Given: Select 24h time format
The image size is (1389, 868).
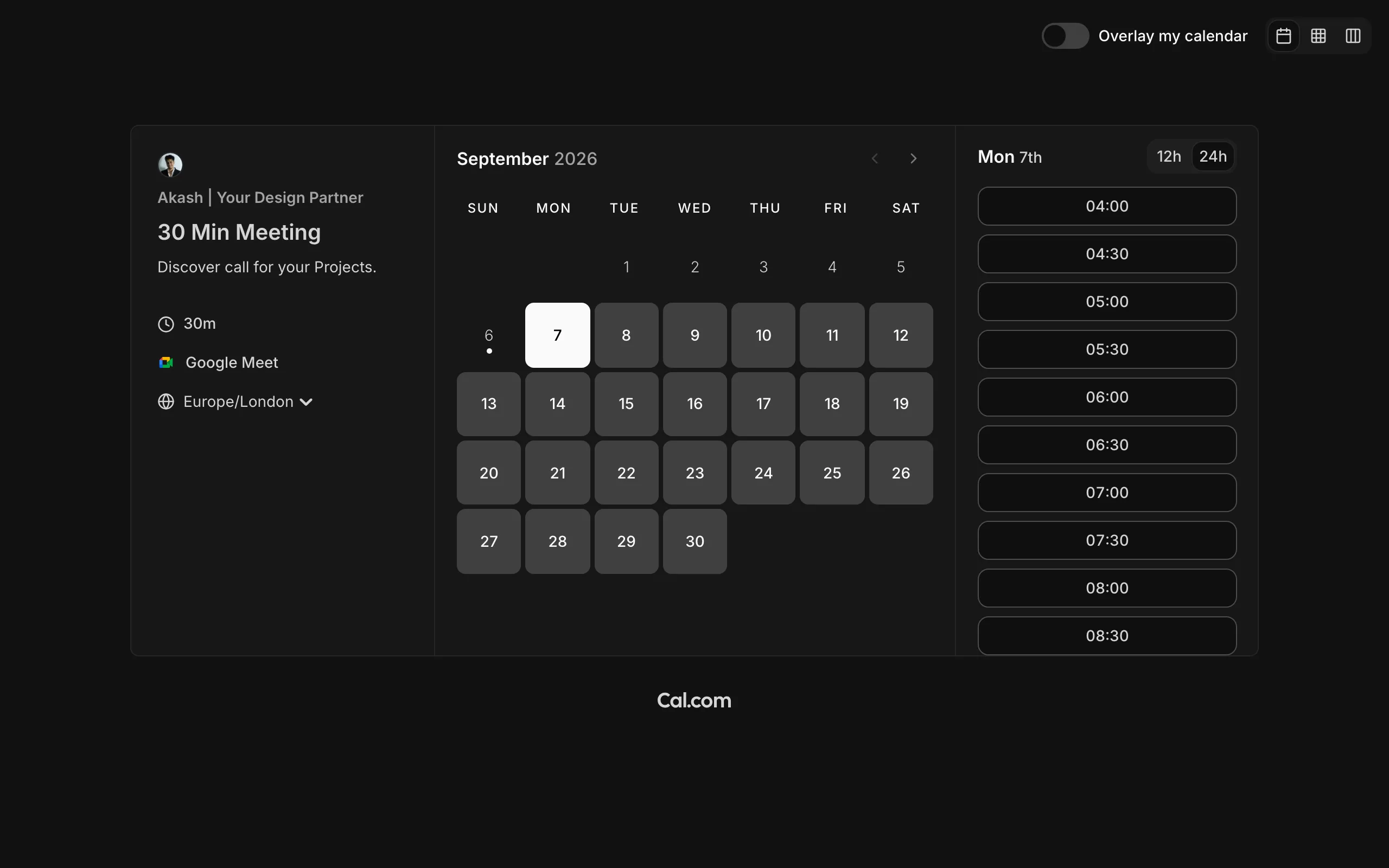Looking at the screenshot, I should coord(1213,156).
